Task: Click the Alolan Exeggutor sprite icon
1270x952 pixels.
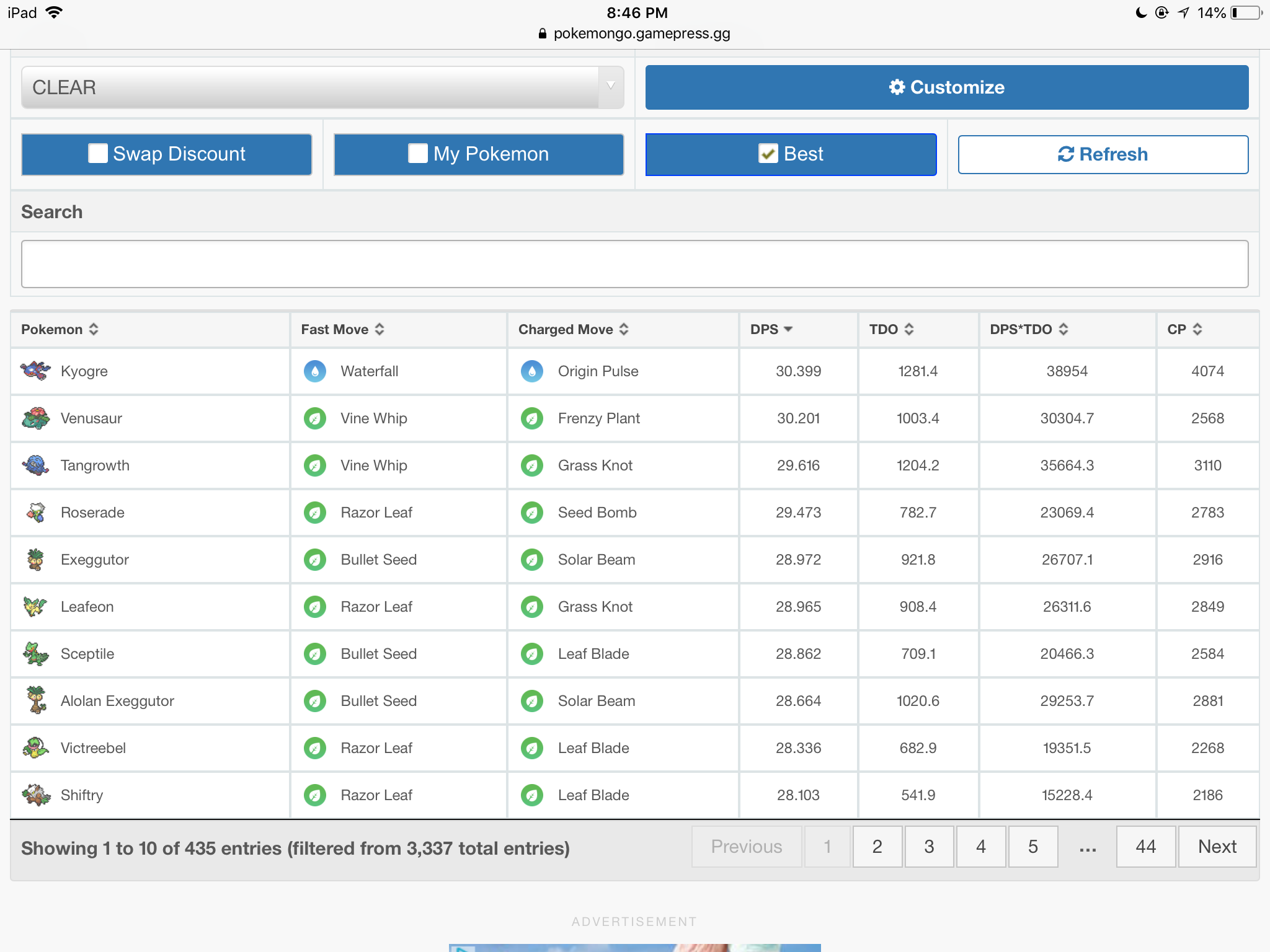Action: click(x=37, y=700)
